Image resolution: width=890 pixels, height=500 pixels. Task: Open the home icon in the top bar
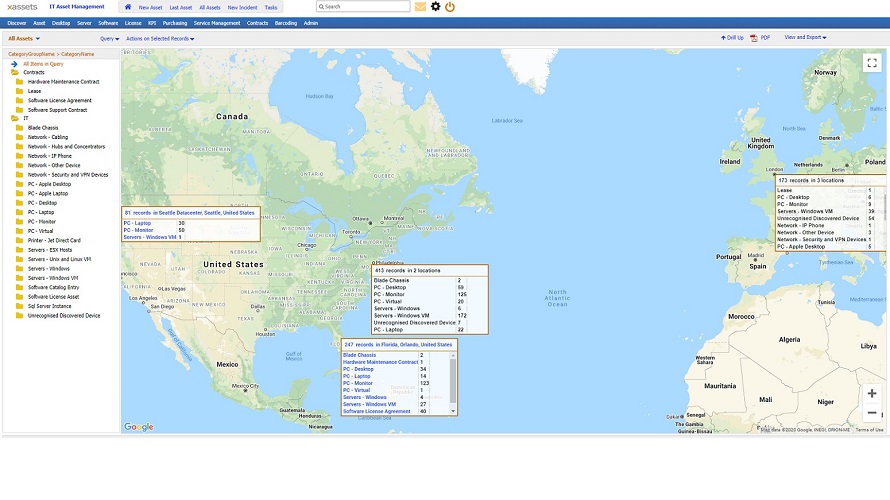pyautogui.click(x=128, y=7)
